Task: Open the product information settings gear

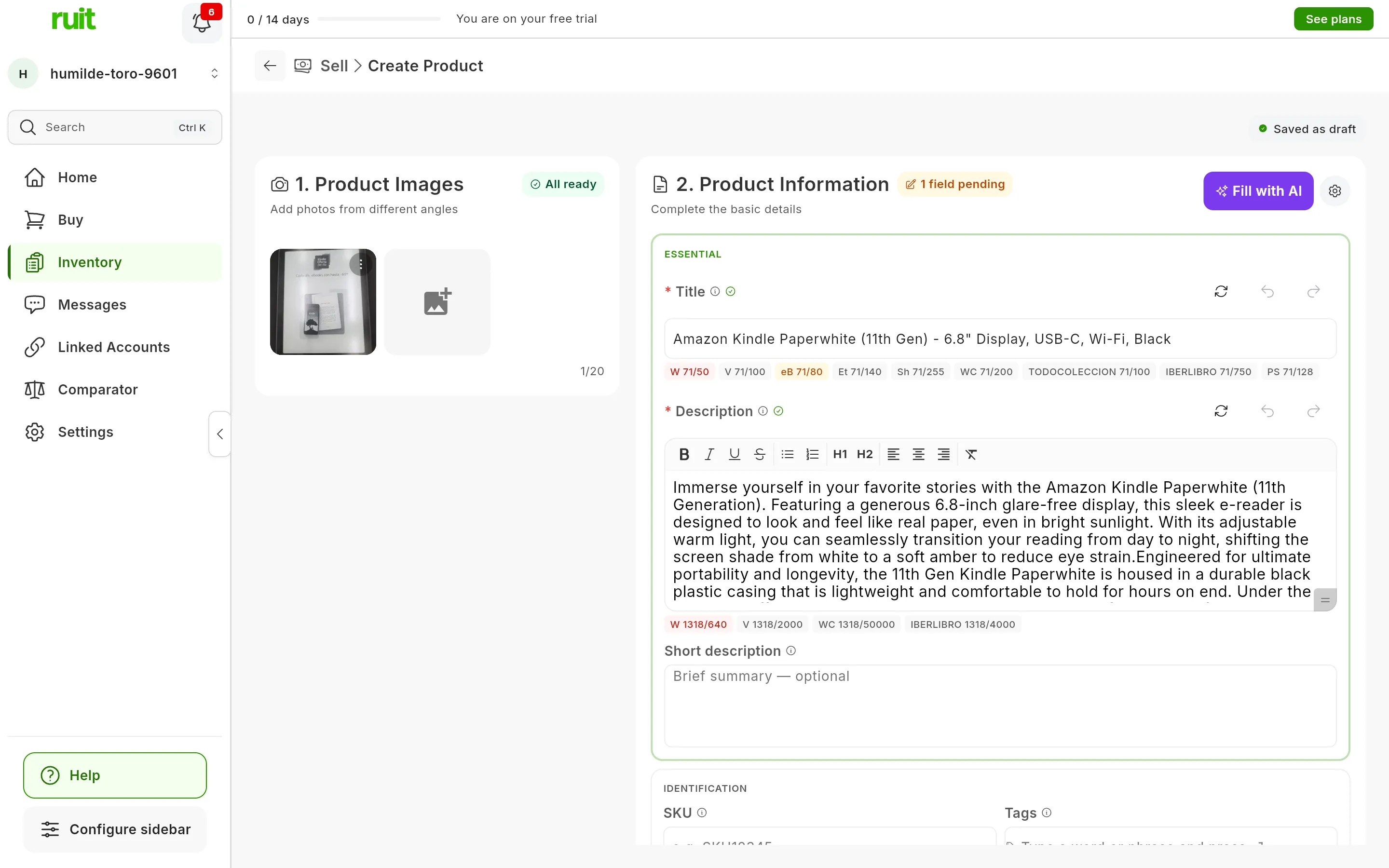Action: [x=1335, y=190]
